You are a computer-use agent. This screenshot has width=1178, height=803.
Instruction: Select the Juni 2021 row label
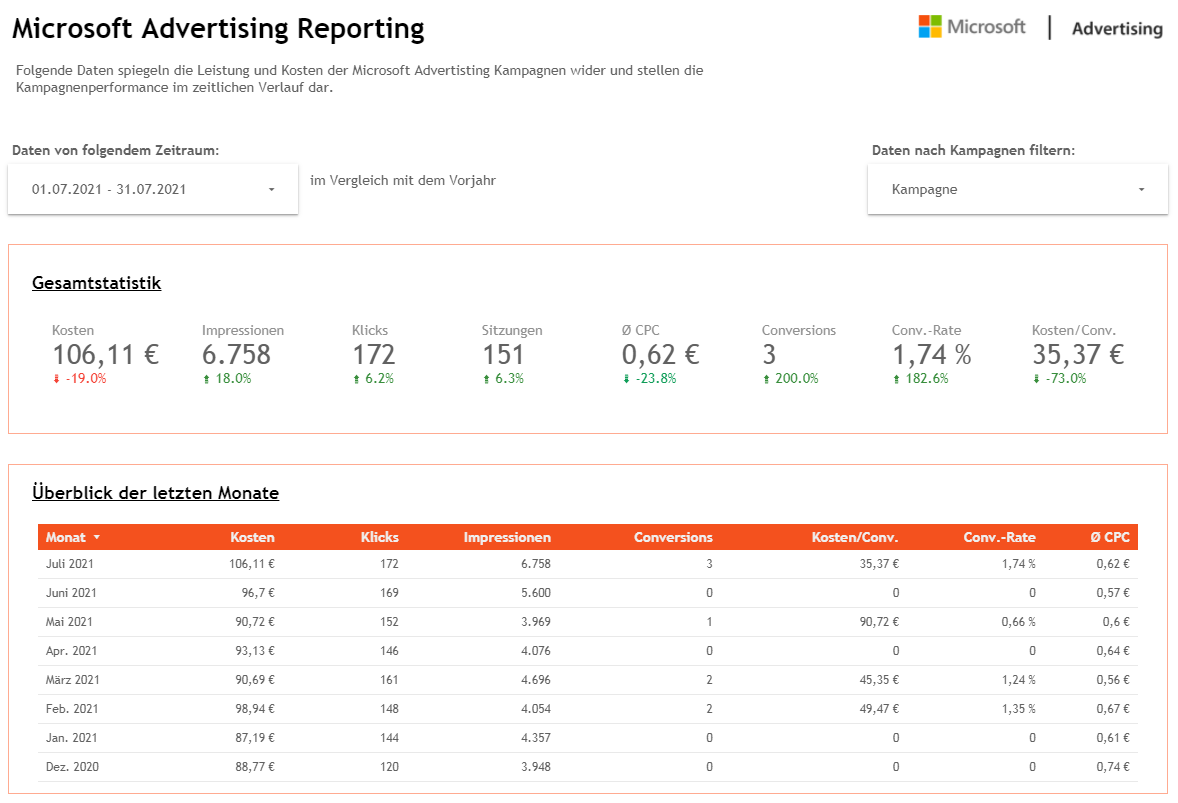point(71,593)
